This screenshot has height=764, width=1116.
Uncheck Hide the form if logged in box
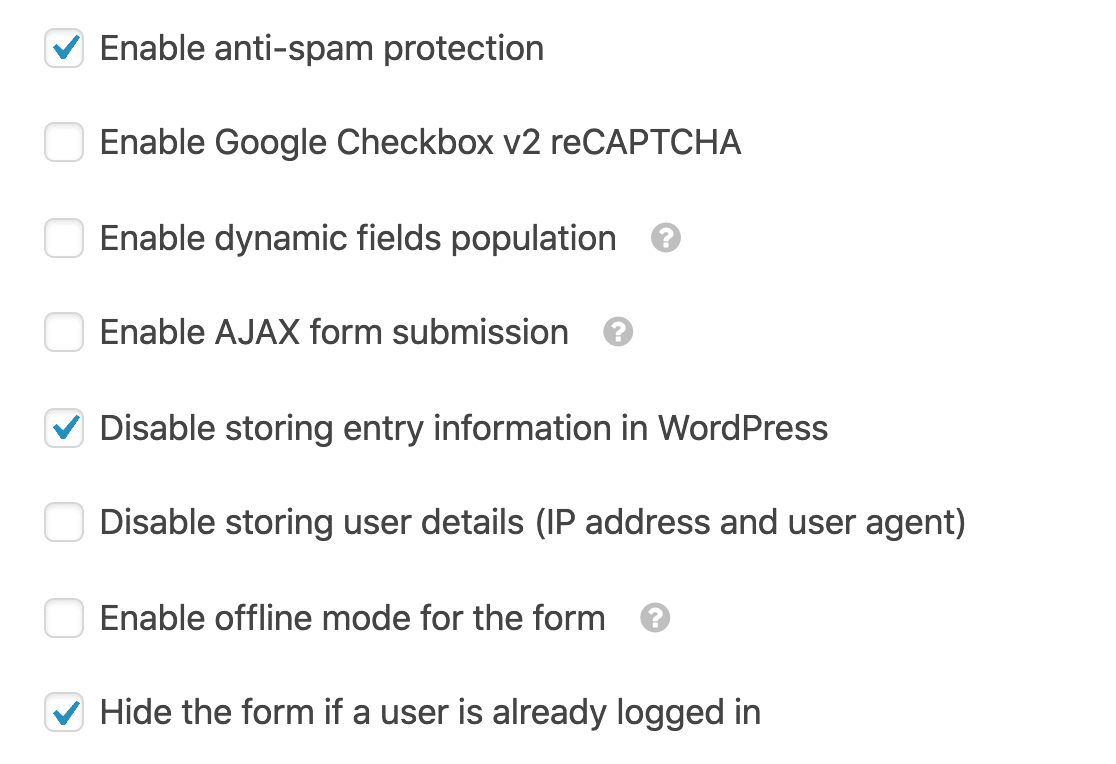click(x=64, y=712)
